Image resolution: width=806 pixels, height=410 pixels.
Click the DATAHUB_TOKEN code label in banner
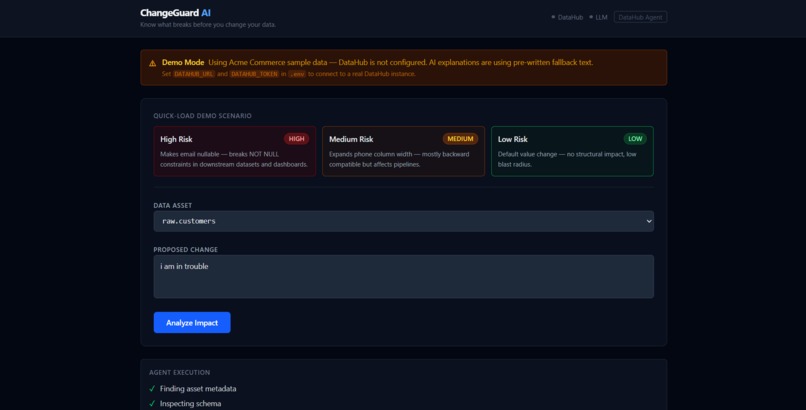[254, 74]
